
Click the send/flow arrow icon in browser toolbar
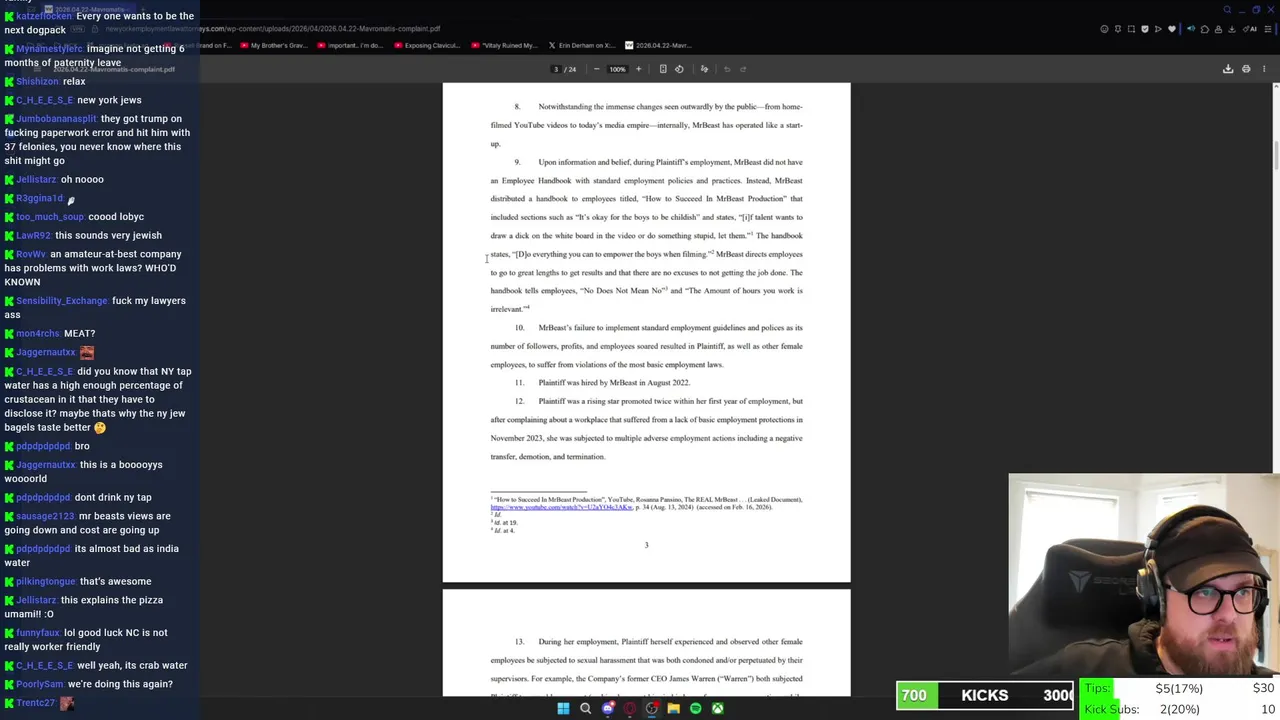pyautogui.click(x=1158, y=29)
